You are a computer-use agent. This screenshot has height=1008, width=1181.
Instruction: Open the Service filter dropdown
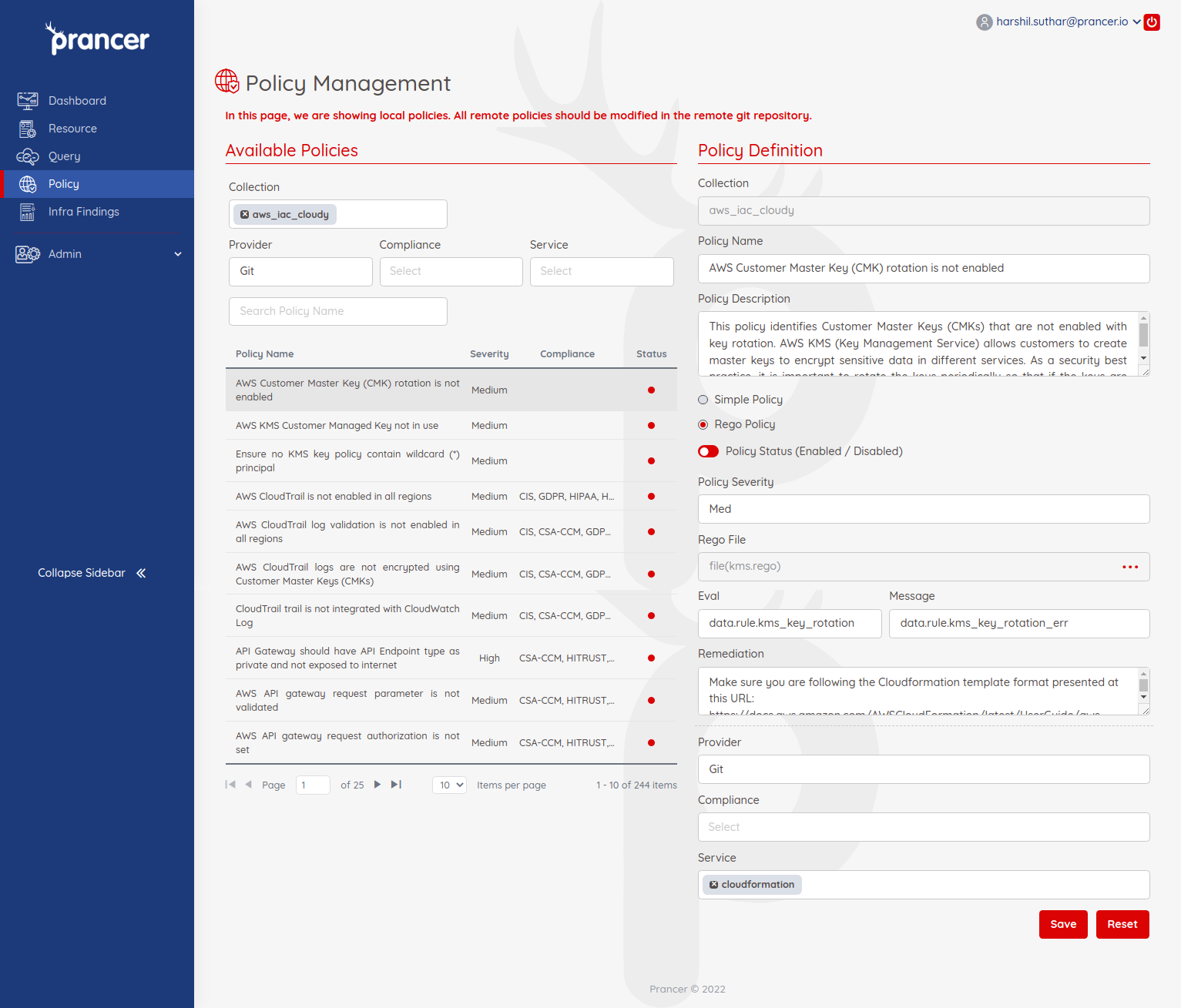coord(602,272)
